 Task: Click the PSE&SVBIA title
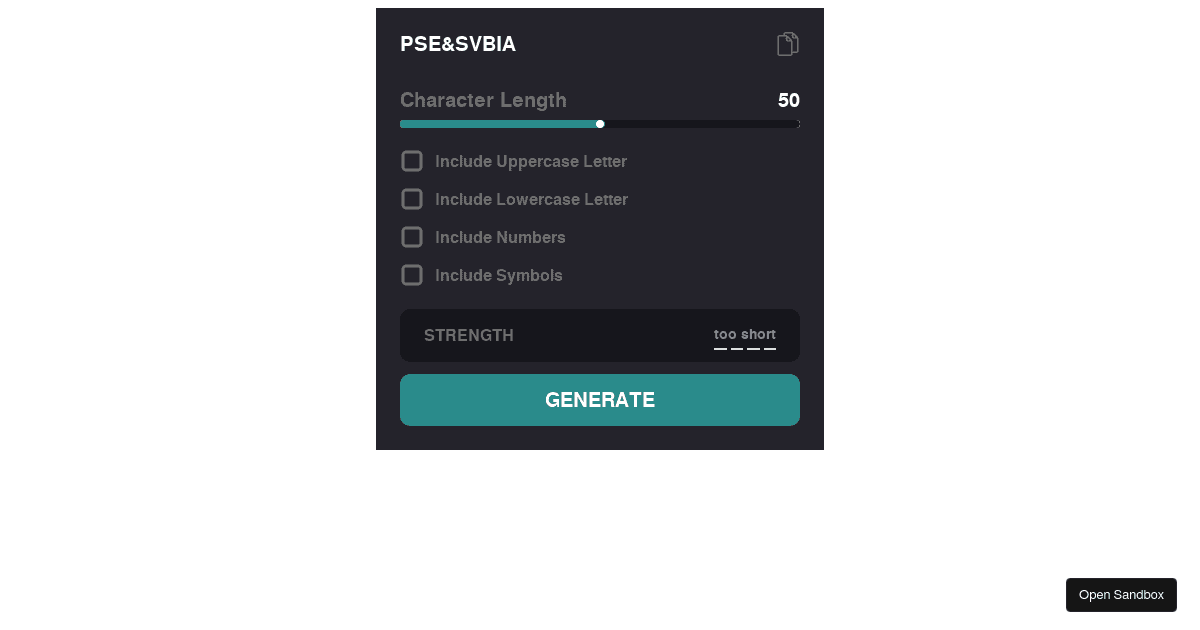point(457,44)
